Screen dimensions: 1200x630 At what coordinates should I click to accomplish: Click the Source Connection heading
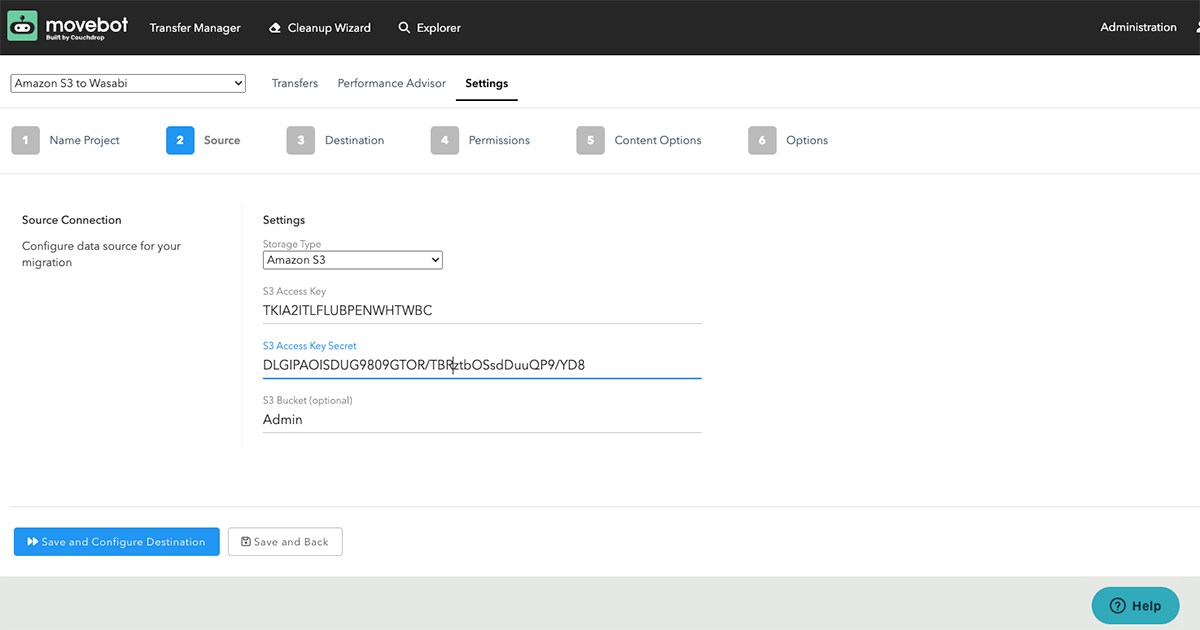(x=72, y=220)
